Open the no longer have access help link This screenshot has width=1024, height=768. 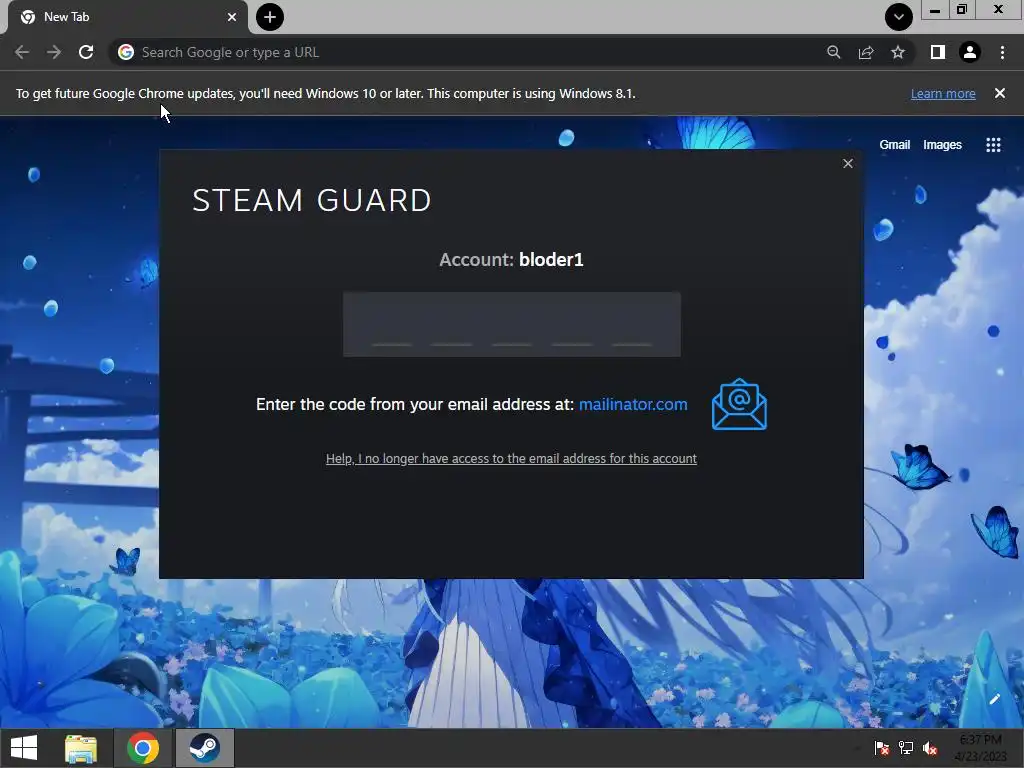[x=511, y=458]
